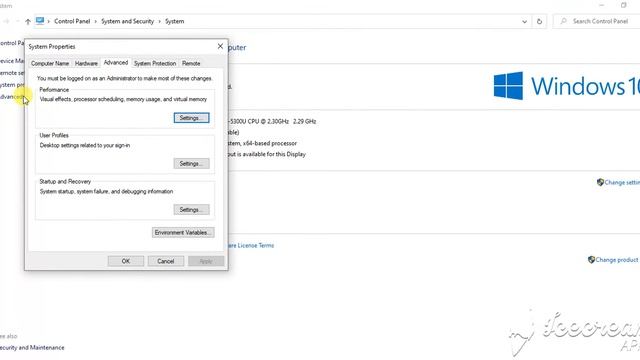Open Software License Terms link

point(250,245)
